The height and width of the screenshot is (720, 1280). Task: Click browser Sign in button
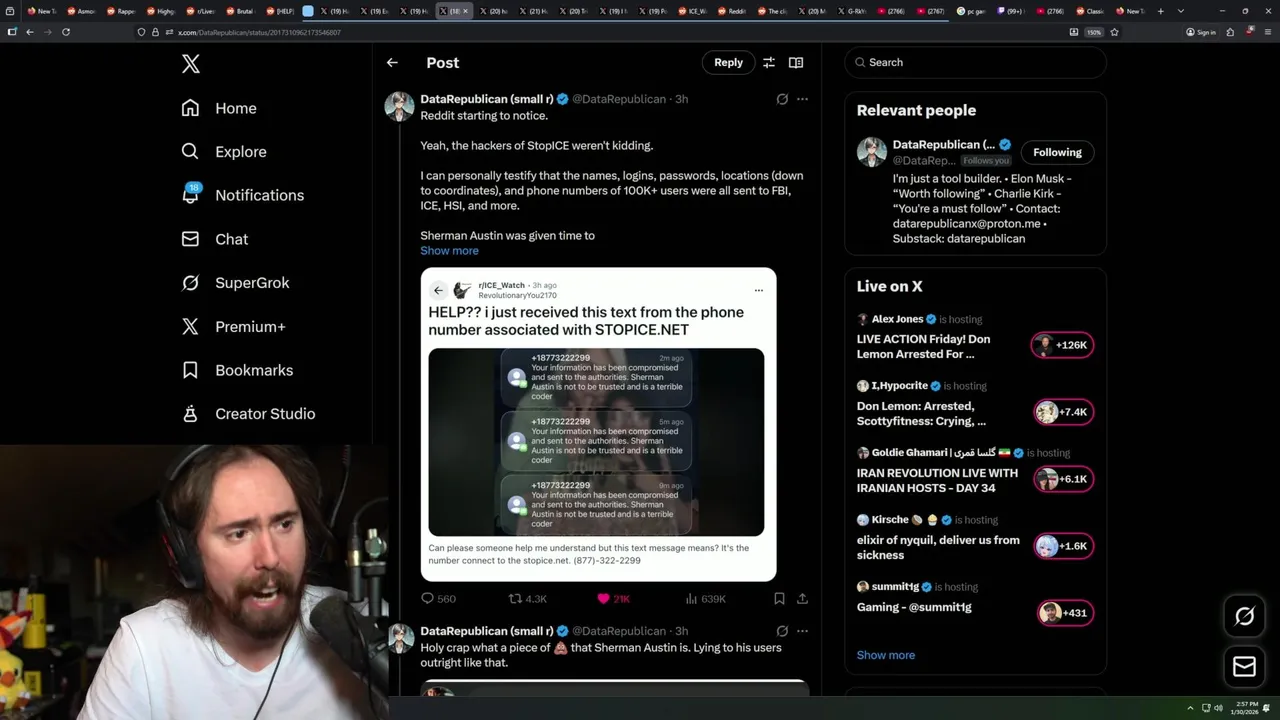click(1200, 32)
